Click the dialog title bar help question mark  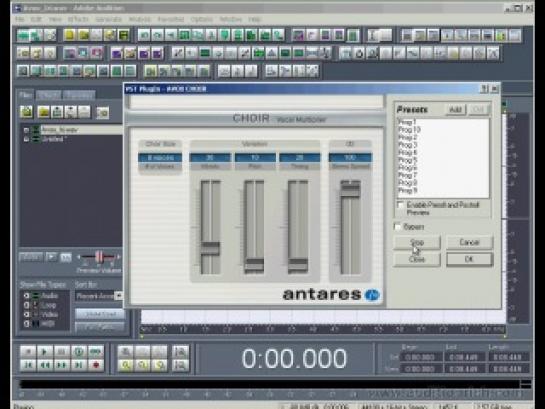[x=484, y=89]
